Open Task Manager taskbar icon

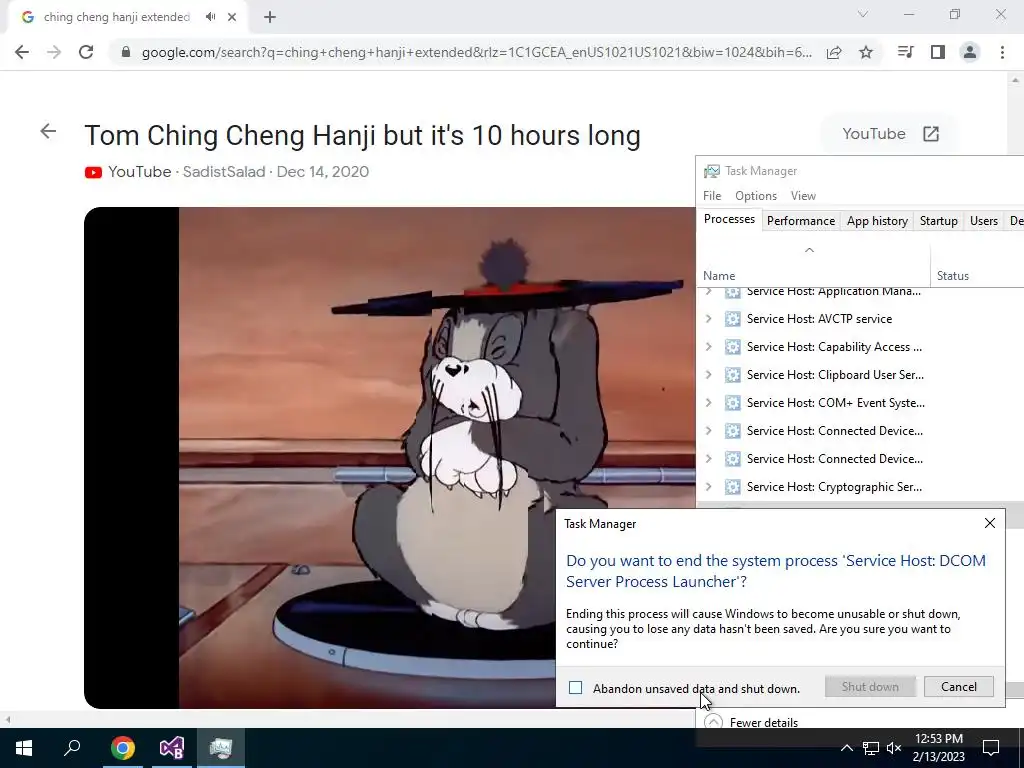click(x=221, y=748)
